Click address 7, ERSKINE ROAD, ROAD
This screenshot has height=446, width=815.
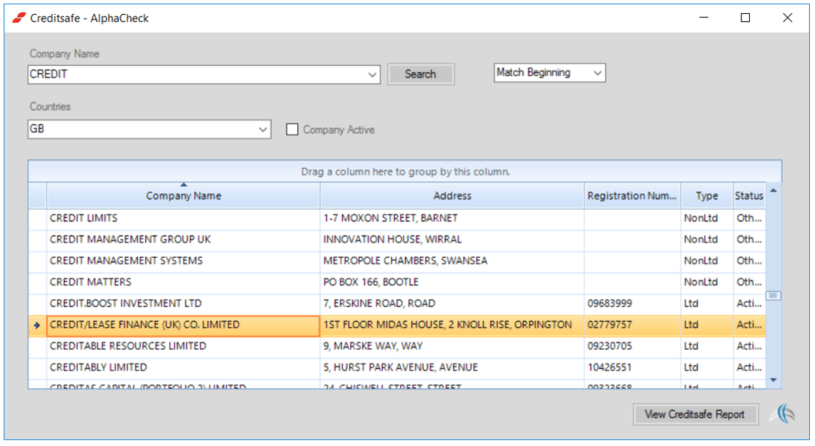click(379, 304)
